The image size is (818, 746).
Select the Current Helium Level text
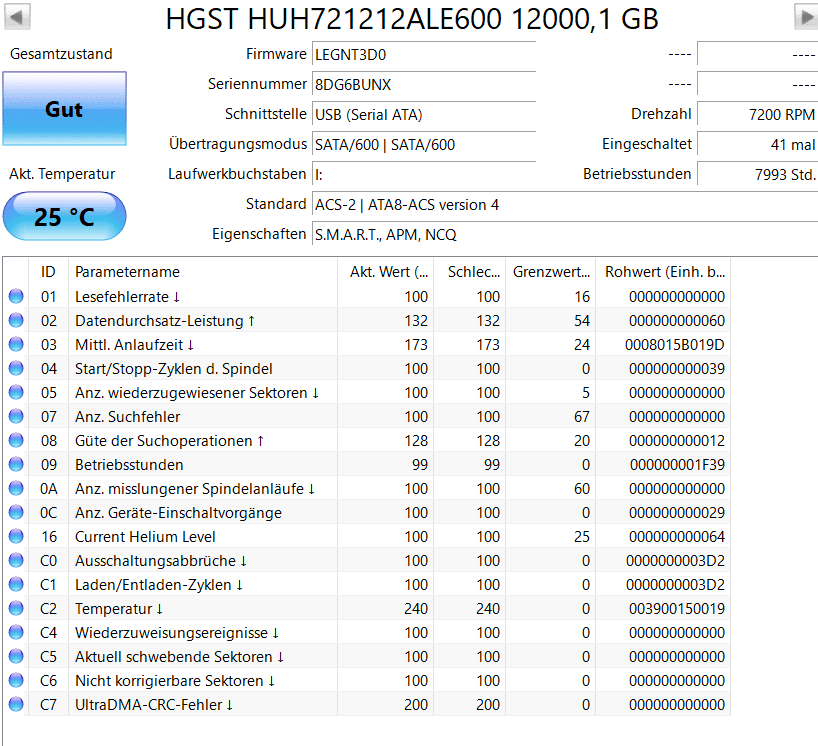pyautogui.click(x=145, y=537)
